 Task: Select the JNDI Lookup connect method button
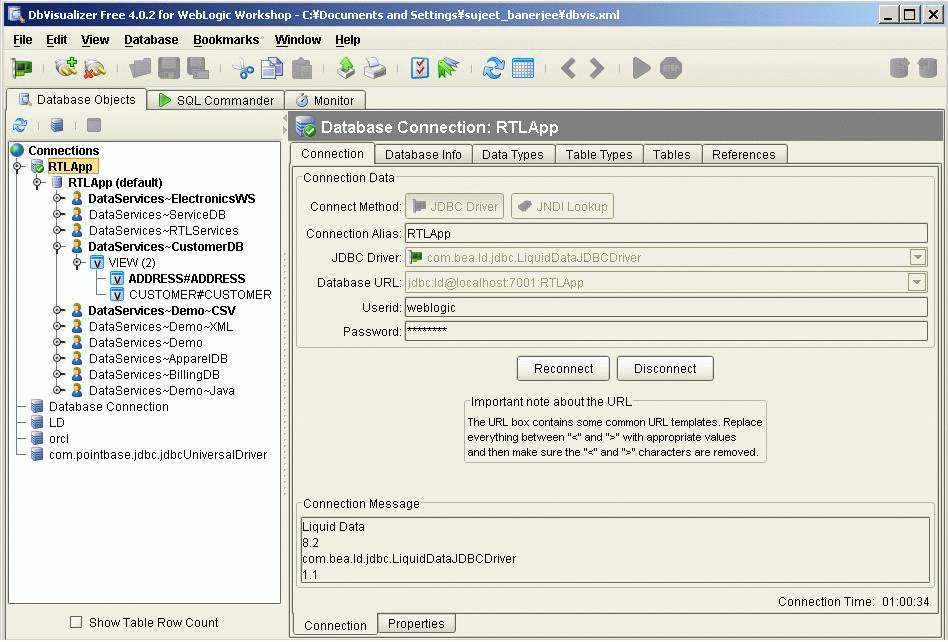point(562,207)
